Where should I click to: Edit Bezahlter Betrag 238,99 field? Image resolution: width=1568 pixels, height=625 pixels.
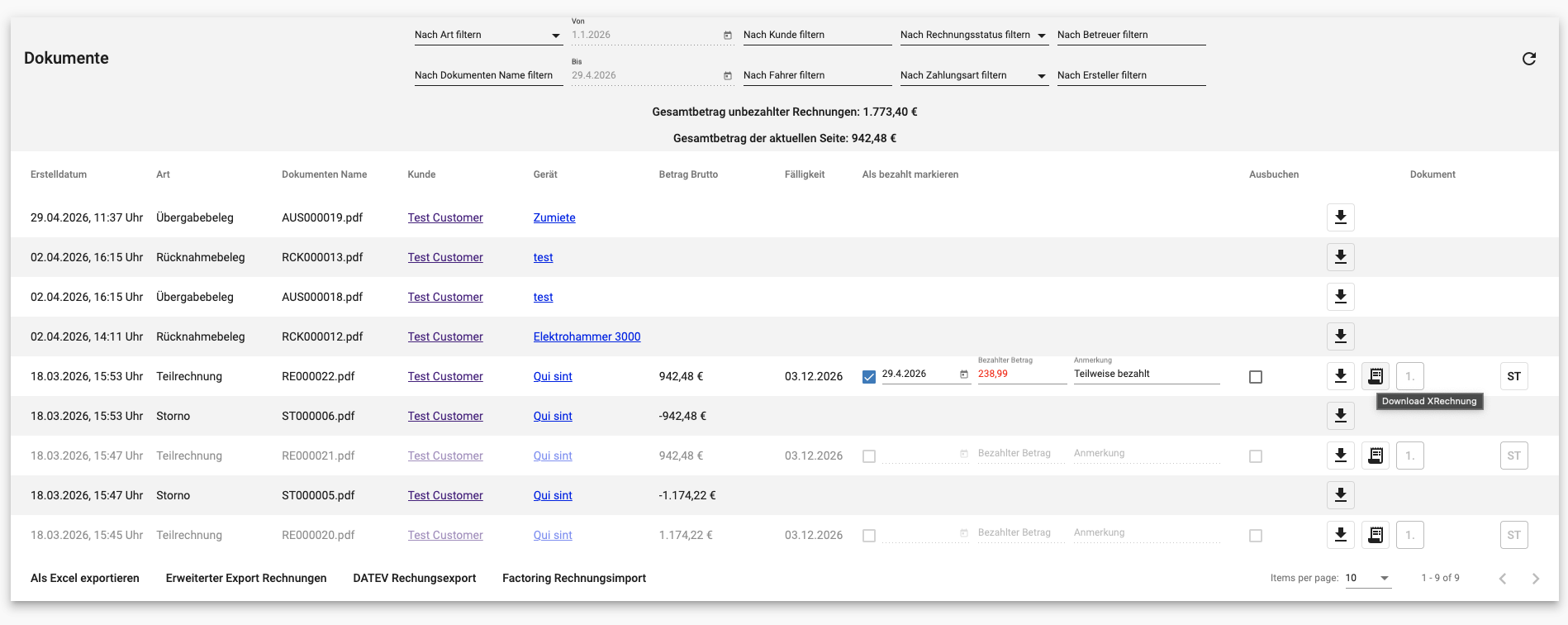coord(1022,374)
